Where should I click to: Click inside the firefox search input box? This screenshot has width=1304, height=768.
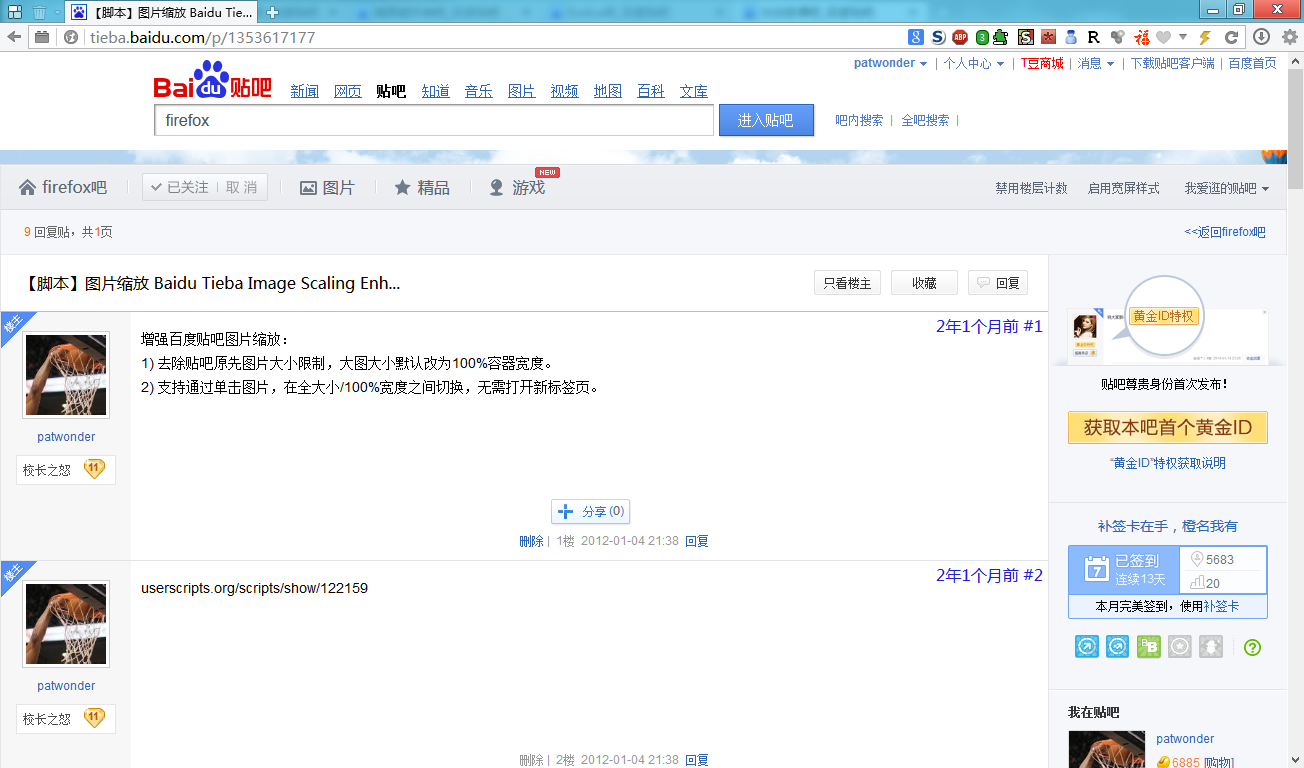(433, 120)
